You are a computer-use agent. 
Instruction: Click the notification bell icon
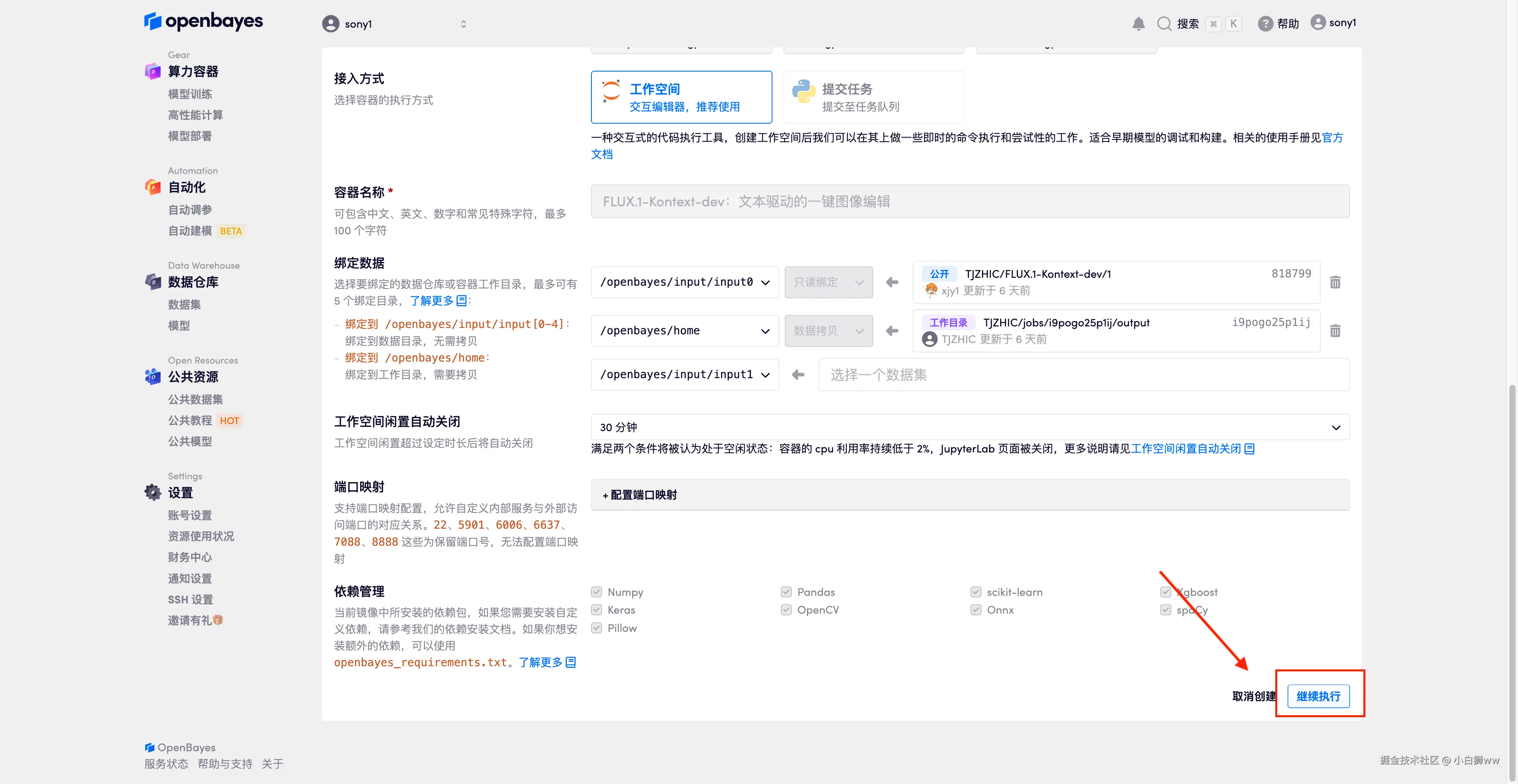coord(1138,24)
